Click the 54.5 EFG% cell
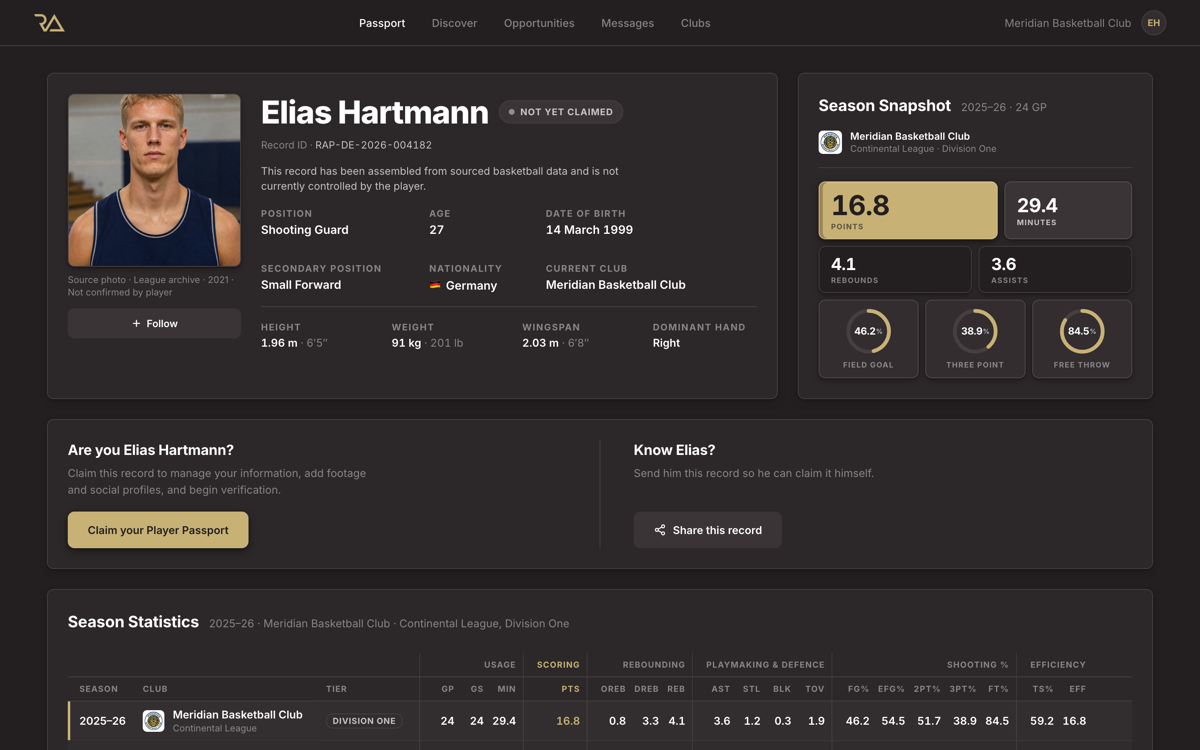 tap(893, 721)
